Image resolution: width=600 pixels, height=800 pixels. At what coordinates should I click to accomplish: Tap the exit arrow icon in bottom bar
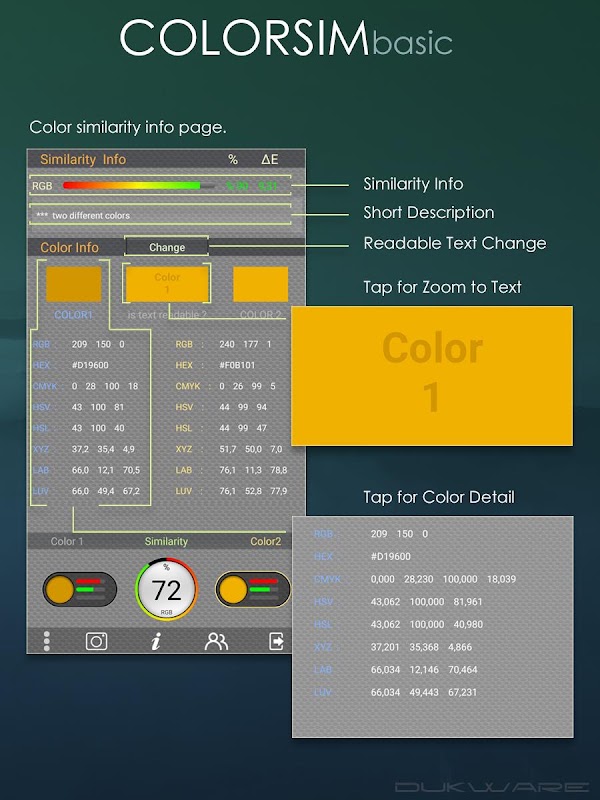[x=276, y=641]
